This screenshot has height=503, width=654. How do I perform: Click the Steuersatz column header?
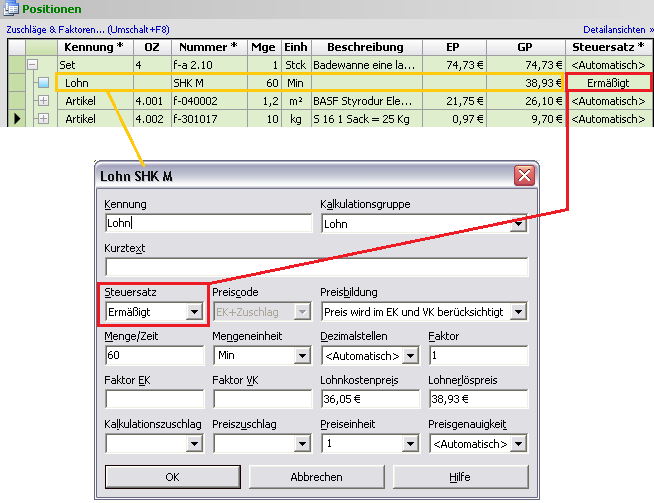click(x=609, y=47)
